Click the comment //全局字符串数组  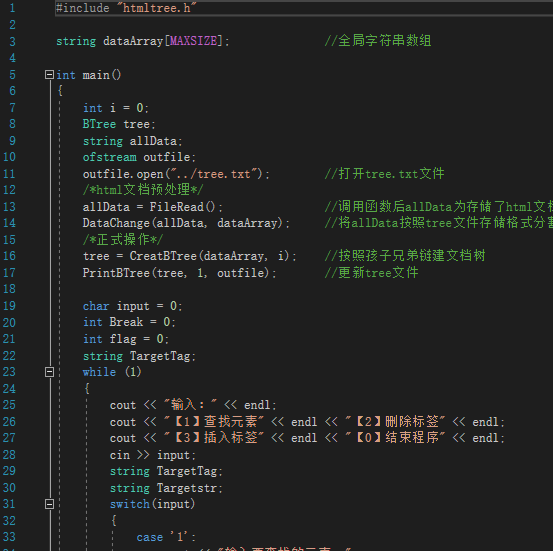[x=378, y=41]
